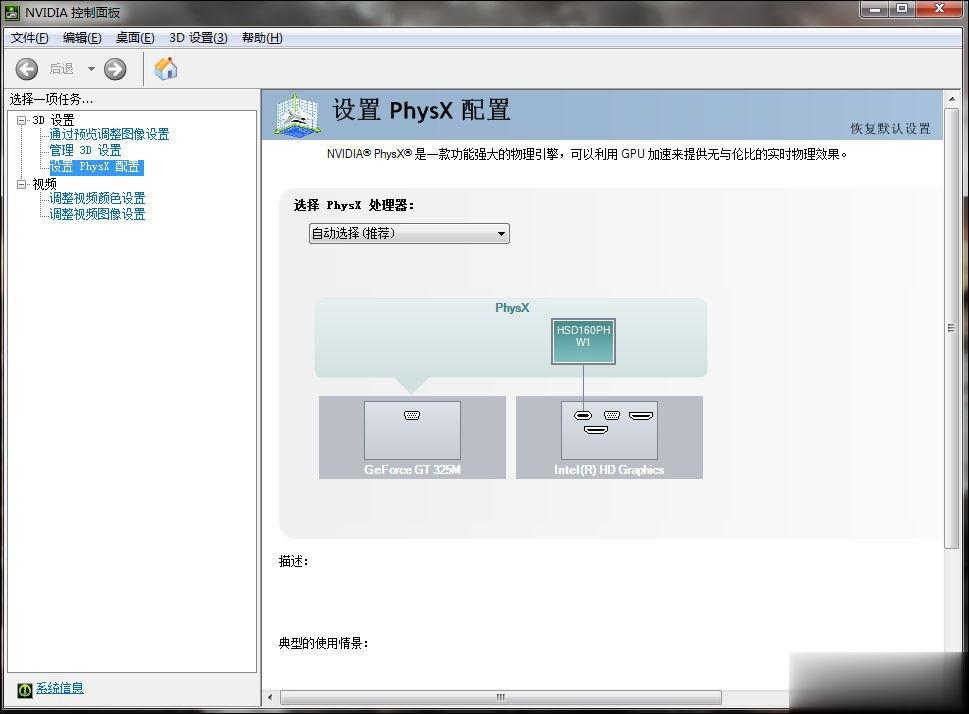Open the 帮助(H) menu
969x714 pixels.
(x=262, y=38)
